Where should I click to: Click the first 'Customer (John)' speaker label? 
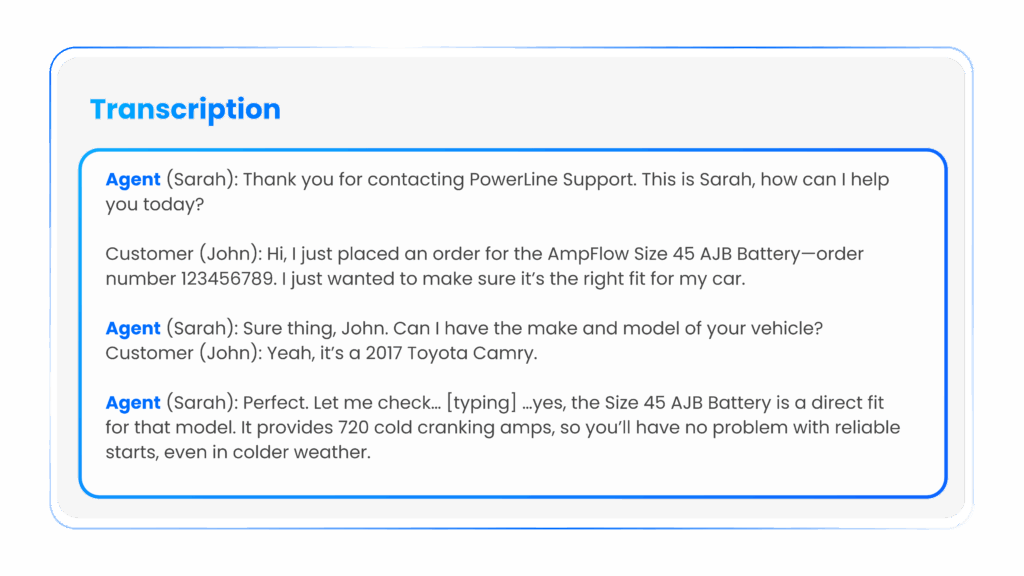(x=184, y=254)
